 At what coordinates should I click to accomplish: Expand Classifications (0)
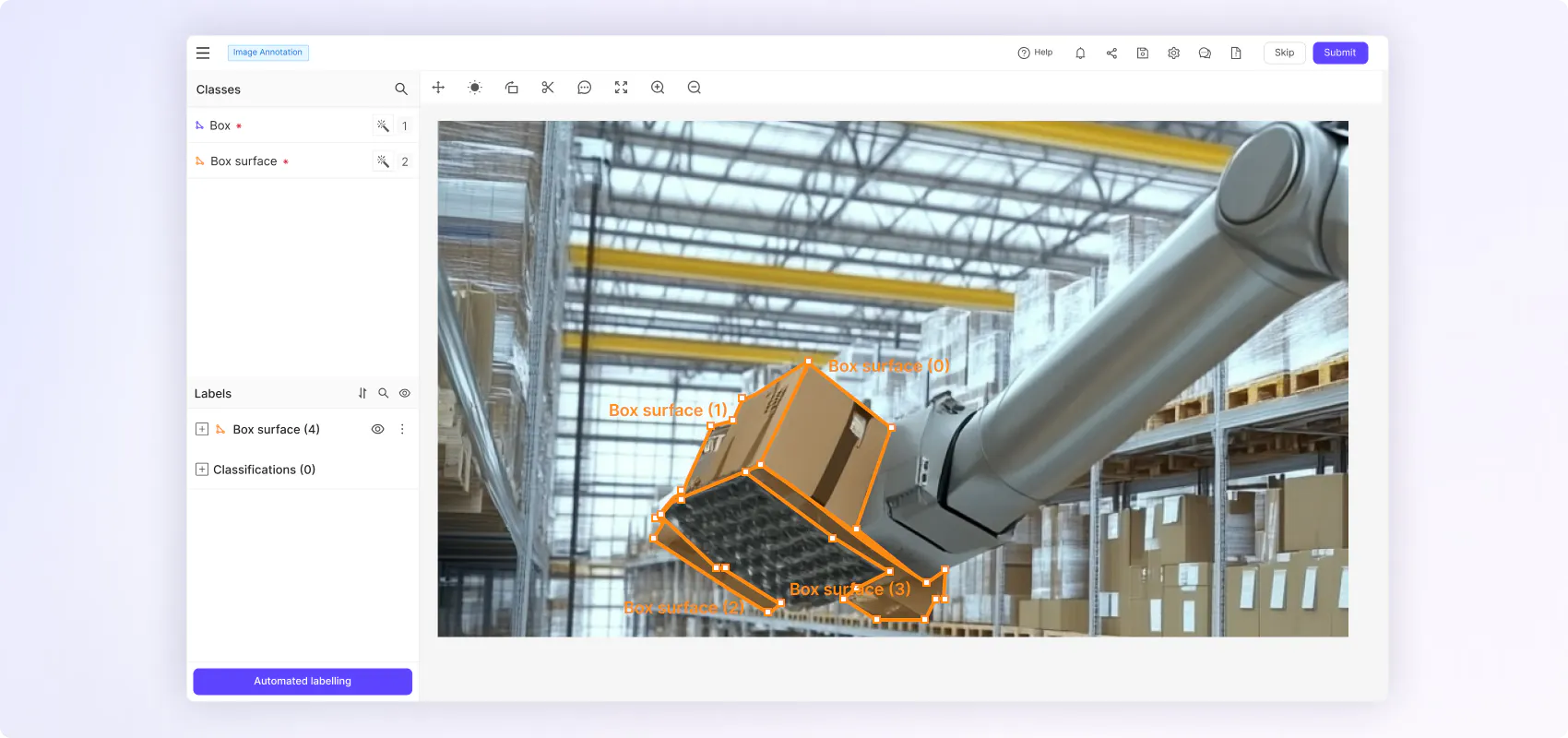pos(202,470)
